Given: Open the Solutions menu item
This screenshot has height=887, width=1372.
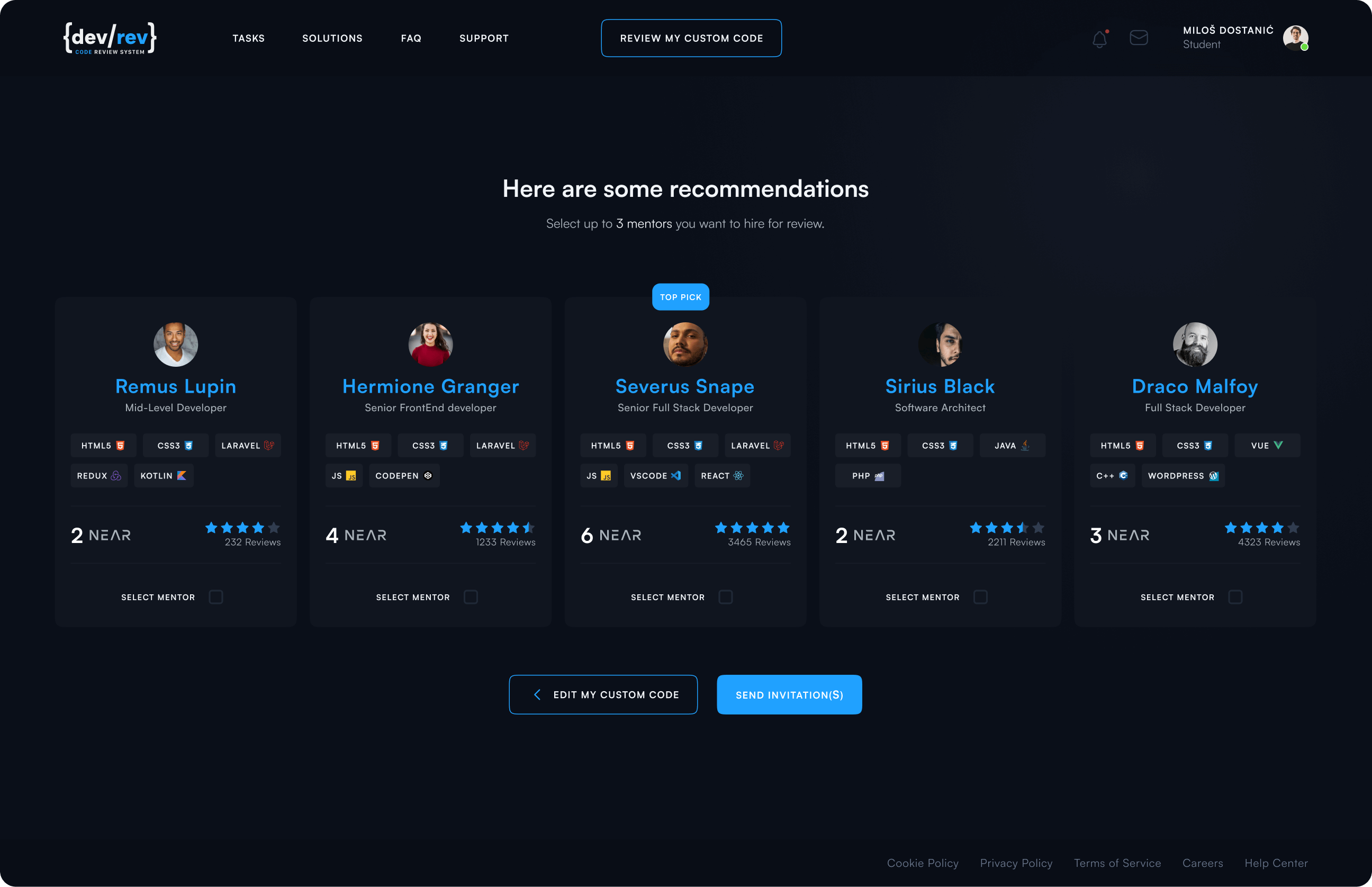Looking at the screenshot, I should (x=332, y=39).
